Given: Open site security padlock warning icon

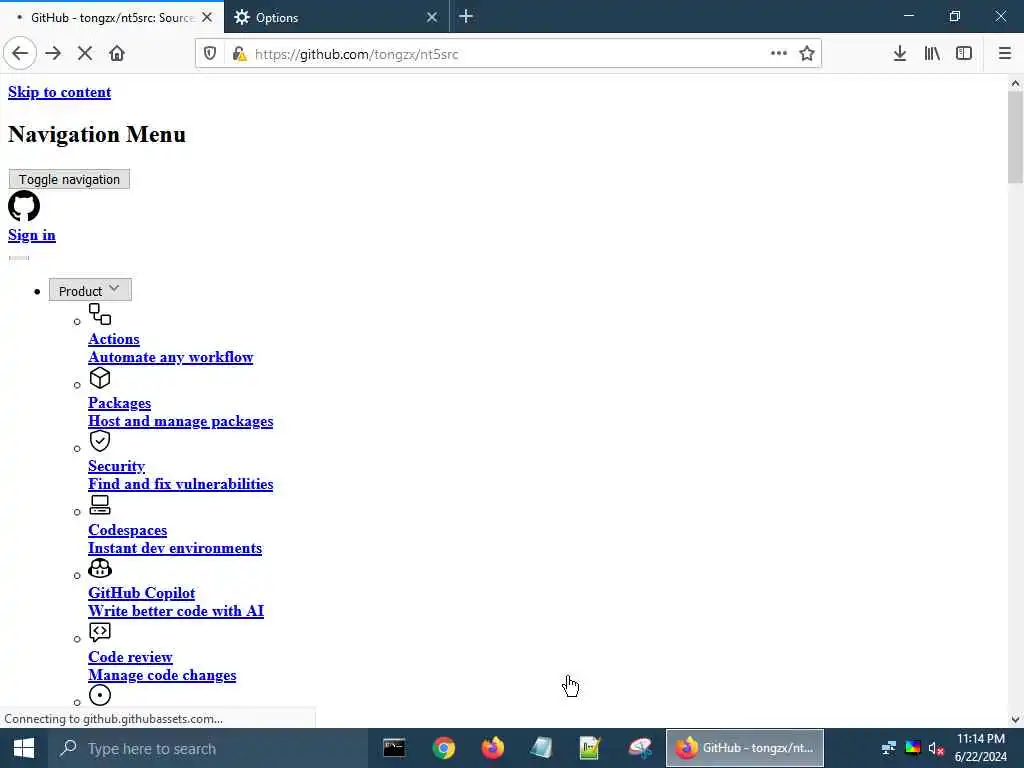Looking at the screenshot, I should tap(239, 54).
